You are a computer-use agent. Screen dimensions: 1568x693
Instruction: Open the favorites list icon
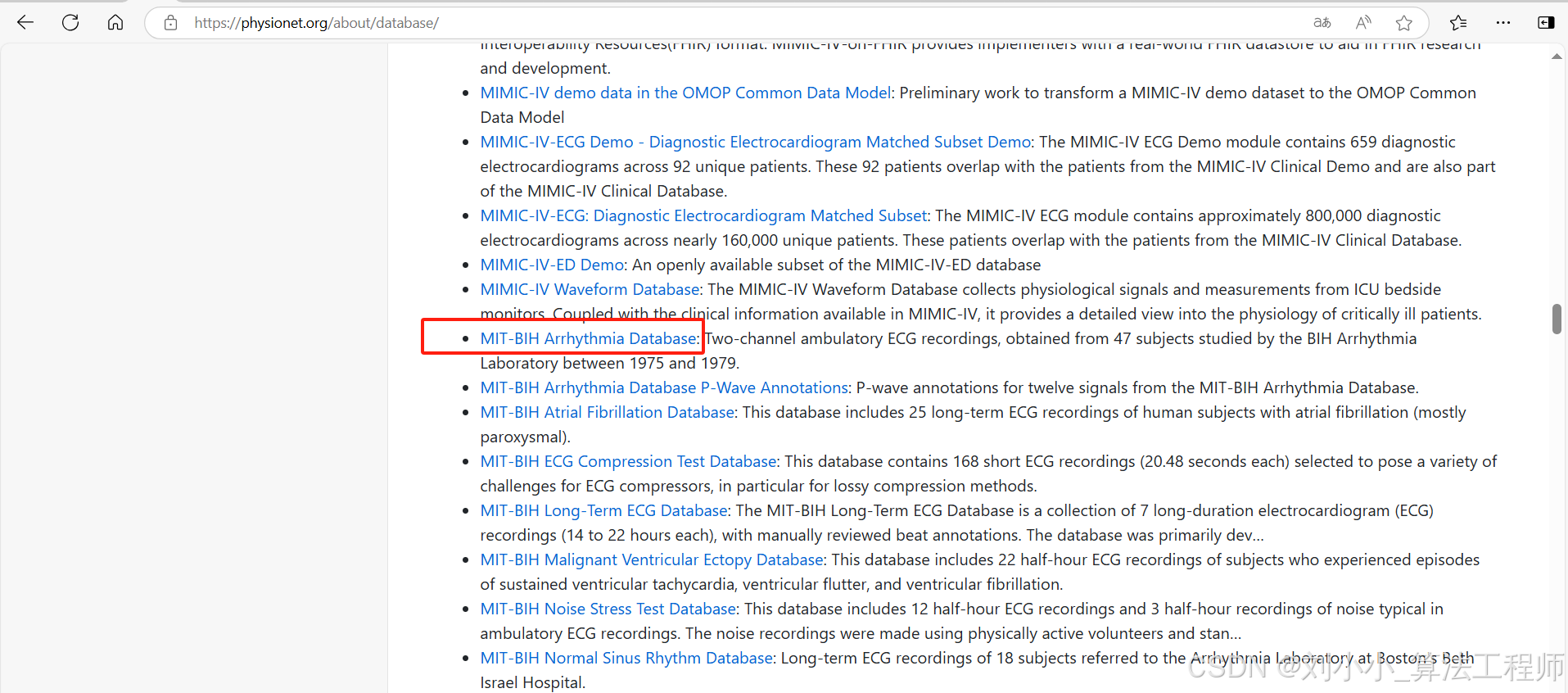1458,23
